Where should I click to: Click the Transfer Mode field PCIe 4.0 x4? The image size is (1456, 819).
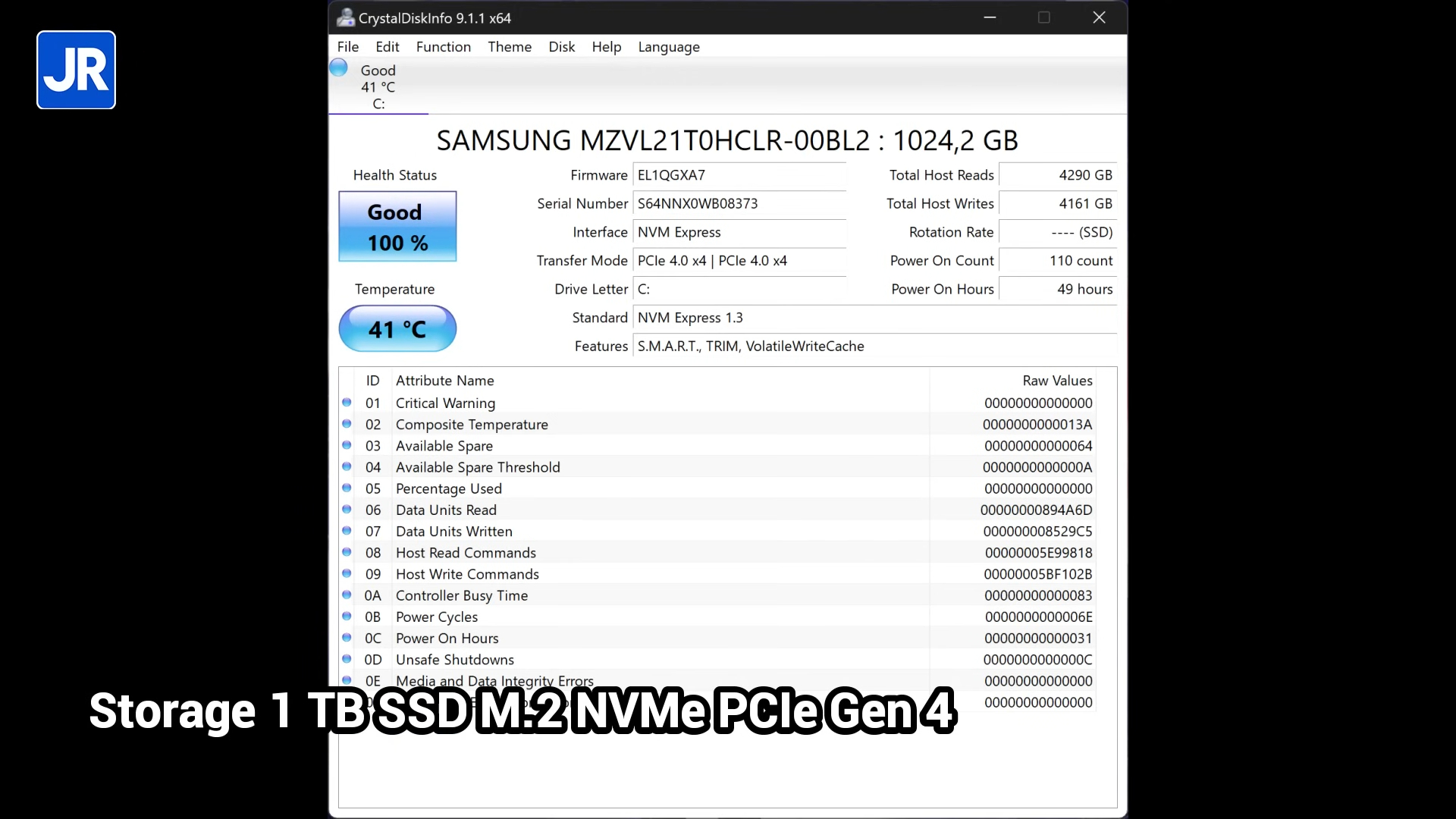739,261
